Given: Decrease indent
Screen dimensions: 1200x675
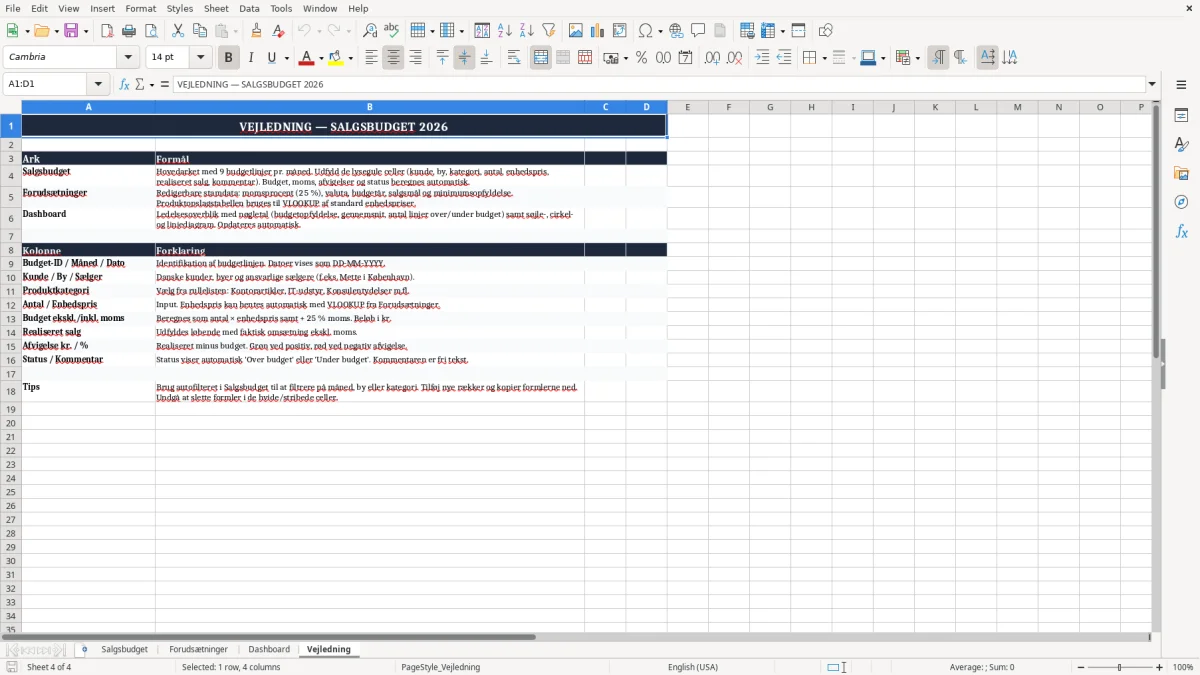Looking at the screenshot, I should pos(784,58).
